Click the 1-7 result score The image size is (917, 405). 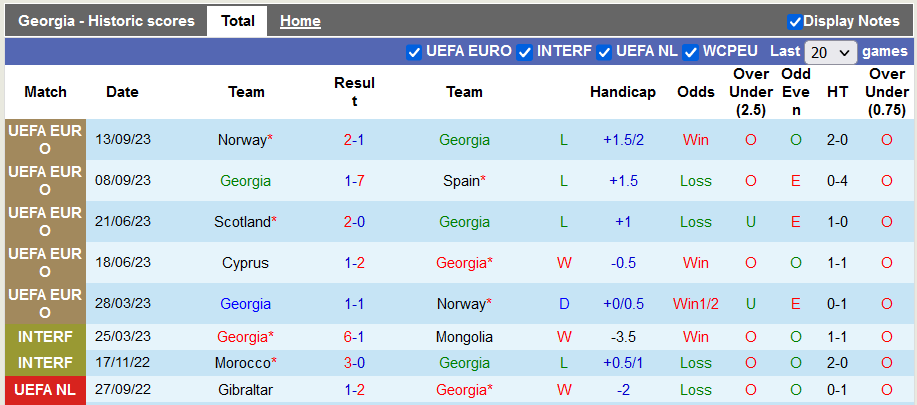354,181
